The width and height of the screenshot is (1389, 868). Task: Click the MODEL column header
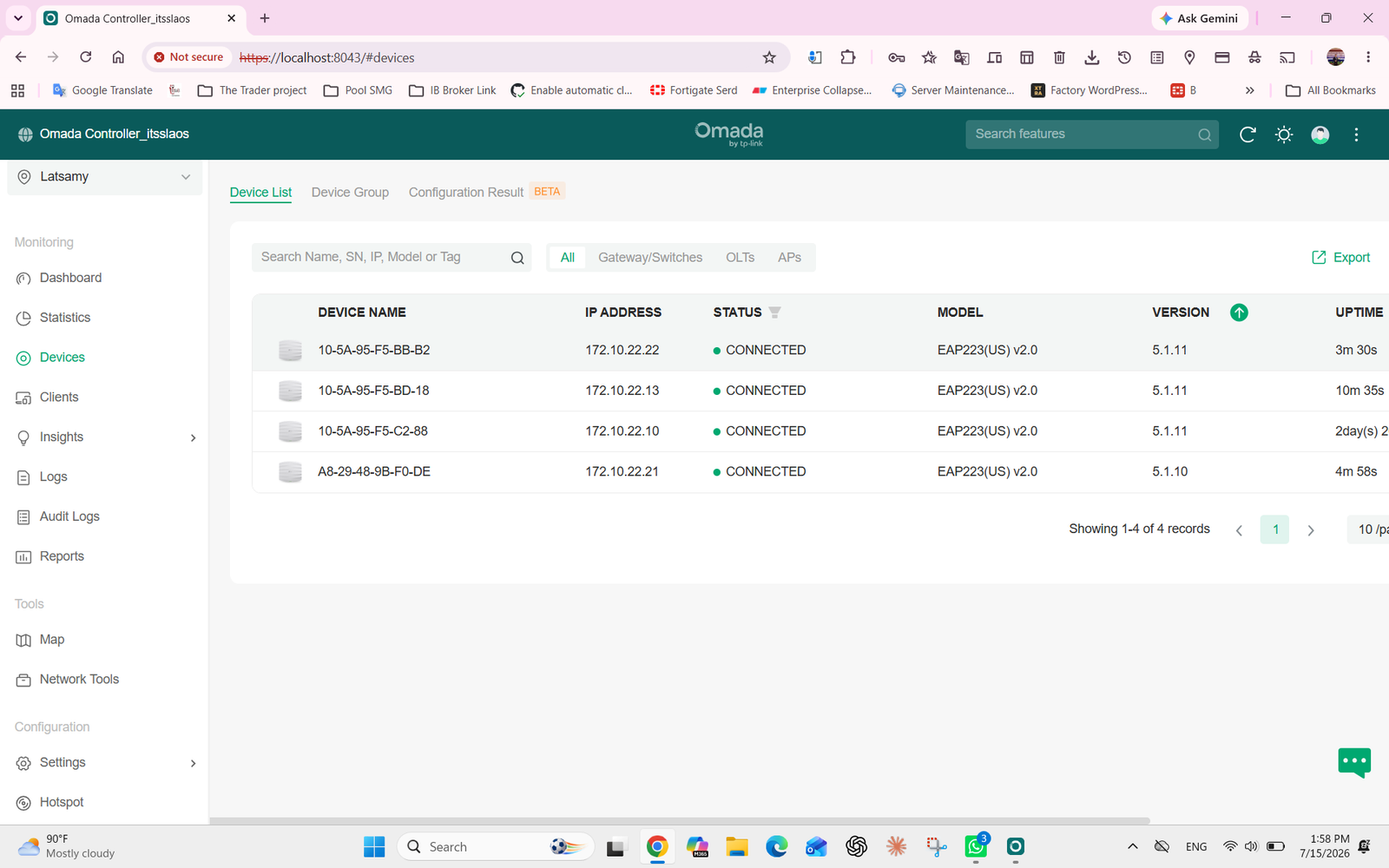[960, 312]
